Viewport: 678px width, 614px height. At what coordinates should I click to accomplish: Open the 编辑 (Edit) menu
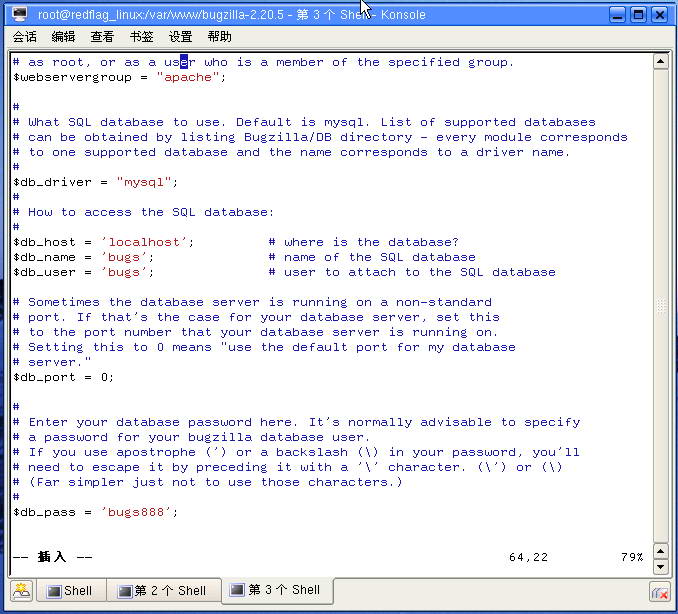[x=63, y=37]
